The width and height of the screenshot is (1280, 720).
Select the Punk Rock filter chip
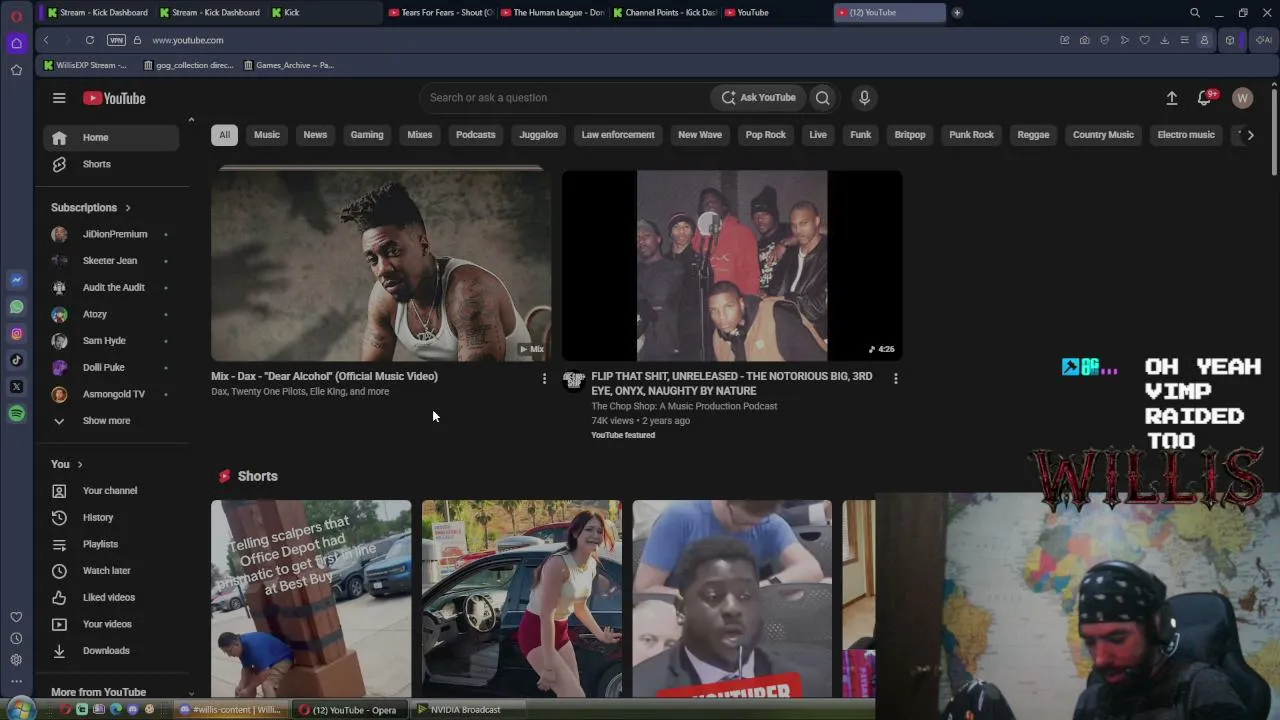click(x=972, y=135)
